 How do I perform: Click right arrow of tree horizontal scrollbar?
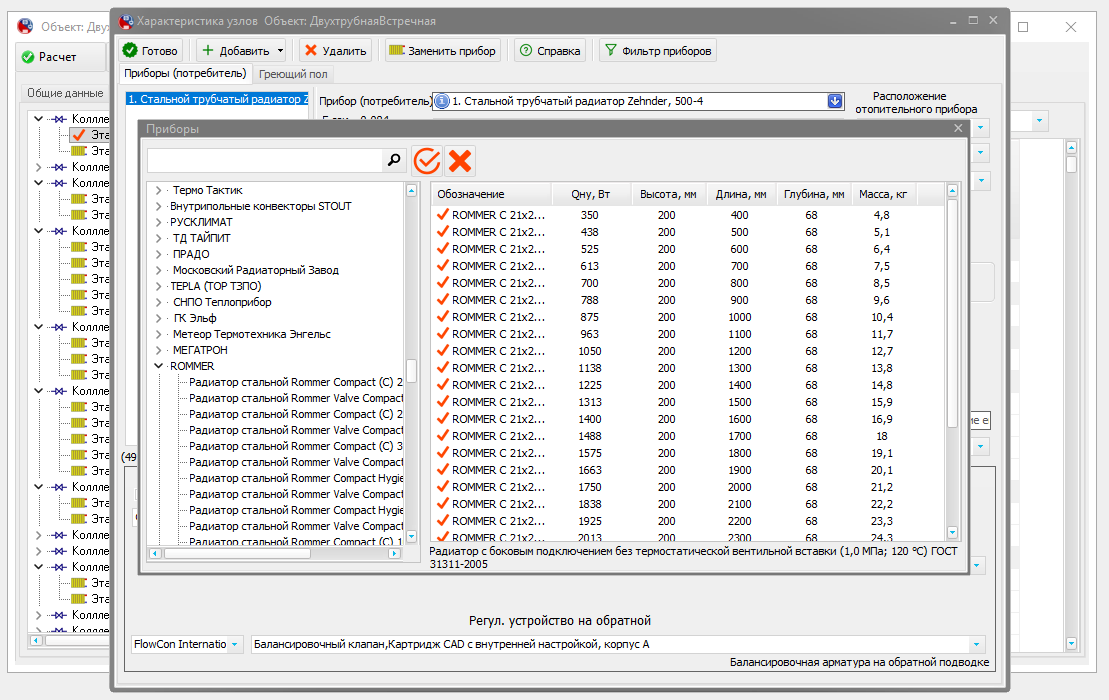pyautogui.click(x=395, y=554)
